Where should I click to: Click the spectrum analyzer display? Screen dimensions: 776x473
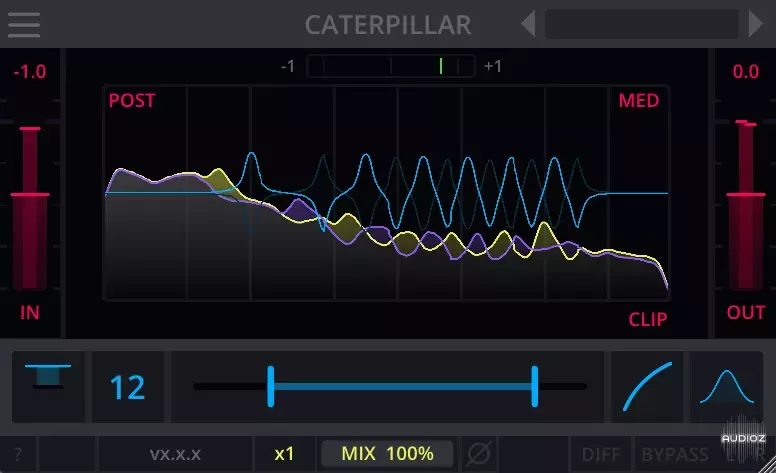coord(387,193)
